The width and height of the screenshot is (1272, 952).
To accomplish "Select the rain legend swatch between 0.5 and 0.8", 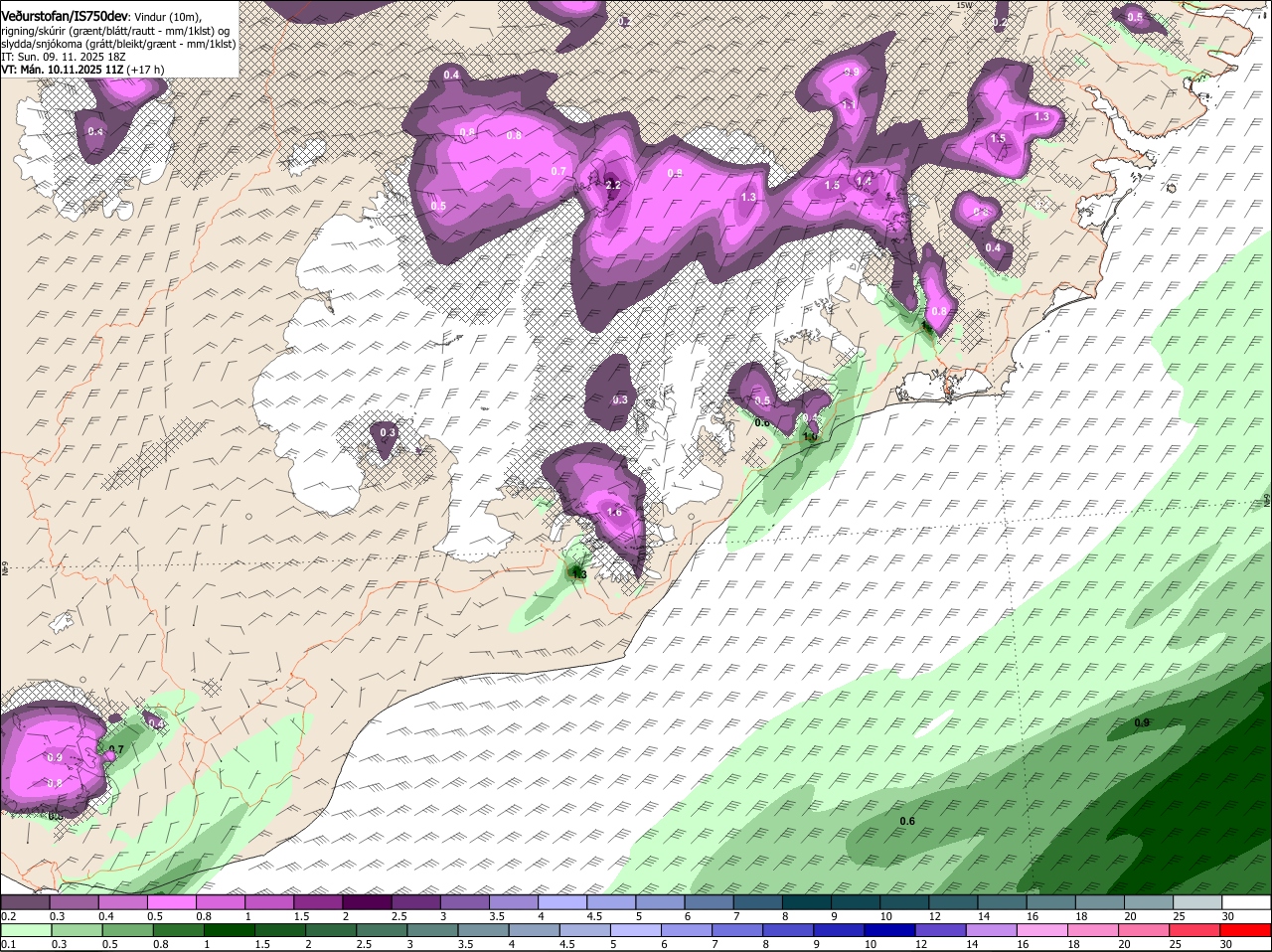I will tap(129, 930).
